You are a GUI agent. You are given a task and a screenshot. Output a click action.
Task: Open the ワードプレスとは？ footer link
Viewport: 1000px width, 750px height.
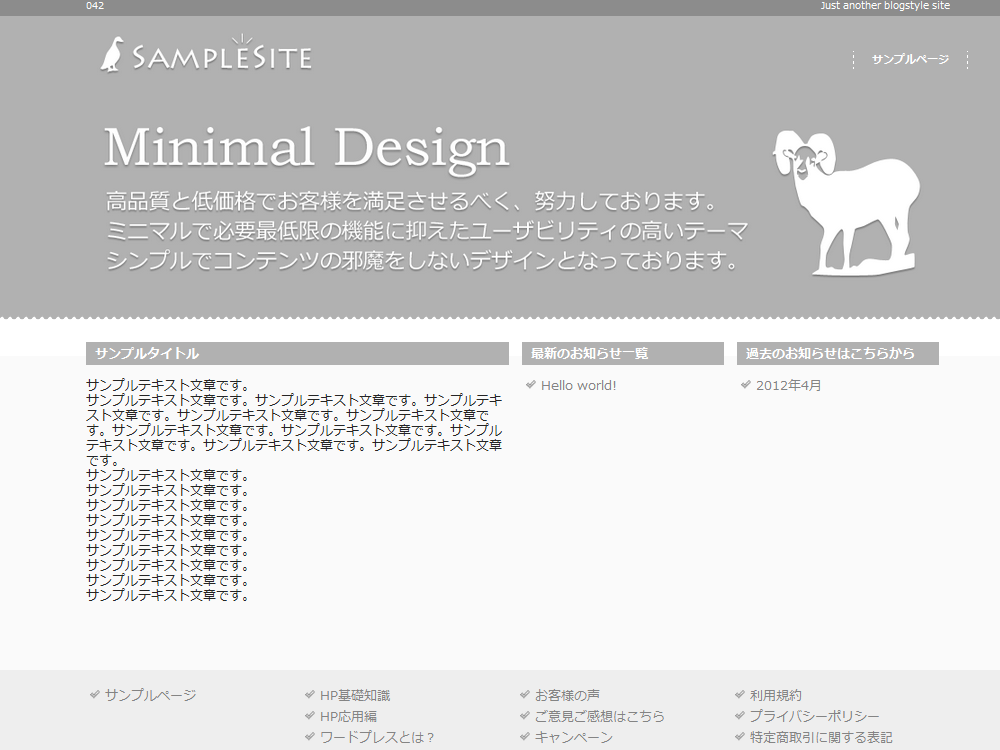tap(378, 737)
